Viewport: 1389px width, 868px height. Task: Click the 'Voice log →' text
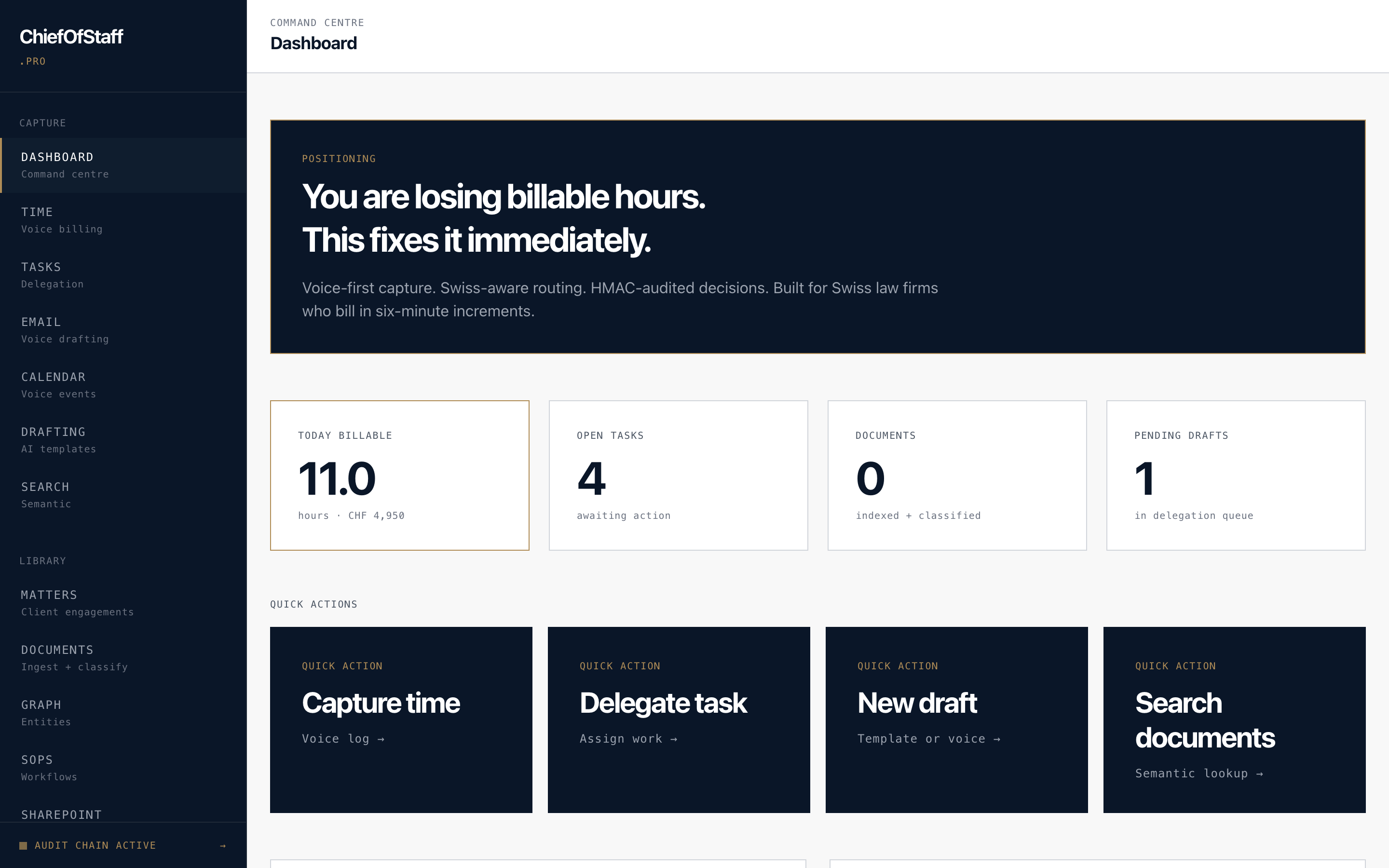(x=343, y=739)
